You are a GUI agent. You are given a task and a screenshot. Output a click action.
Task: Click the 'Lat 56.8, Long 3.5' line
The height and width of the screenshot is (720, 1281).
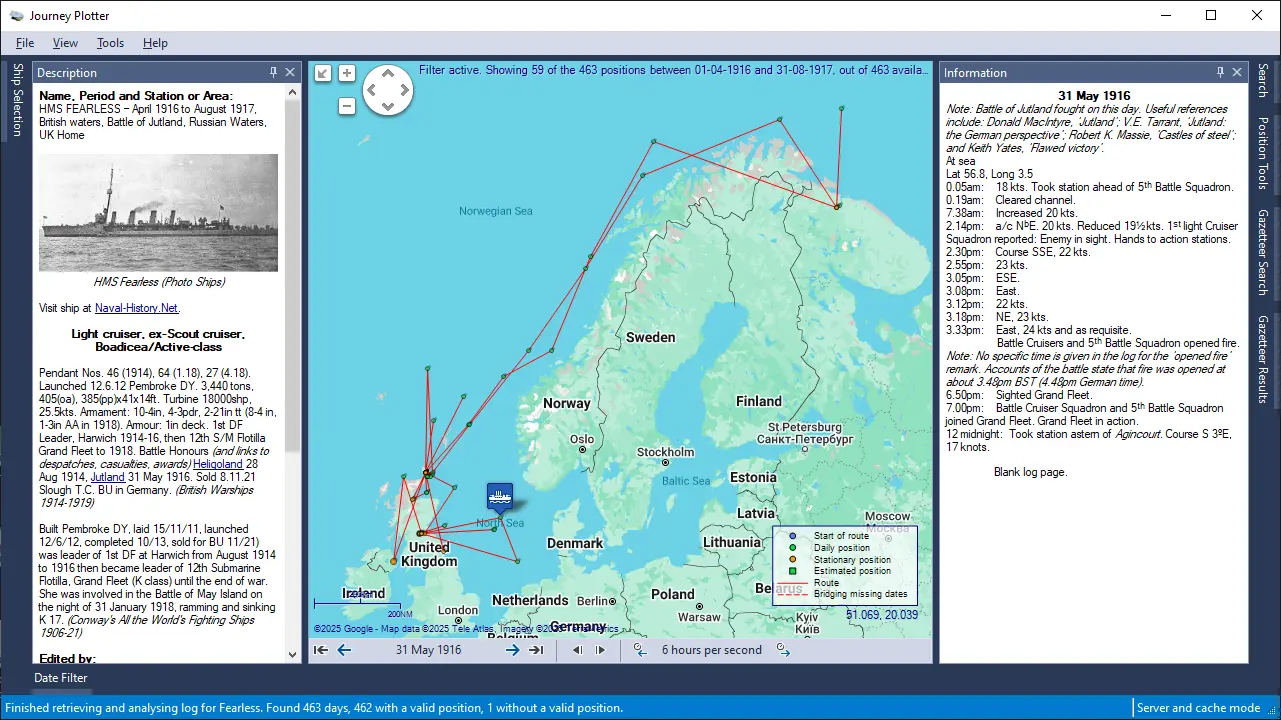(990, 174)
